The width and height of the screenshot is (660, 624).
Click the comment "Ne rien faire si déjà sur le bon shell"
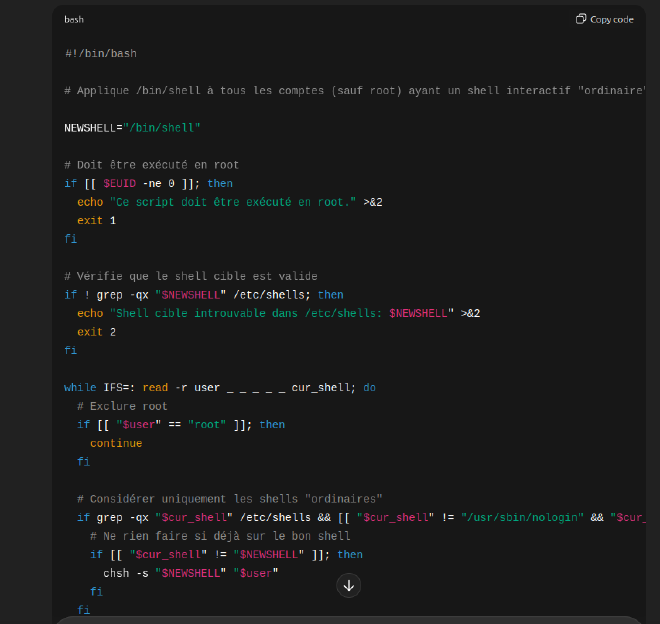pos(220,536)
